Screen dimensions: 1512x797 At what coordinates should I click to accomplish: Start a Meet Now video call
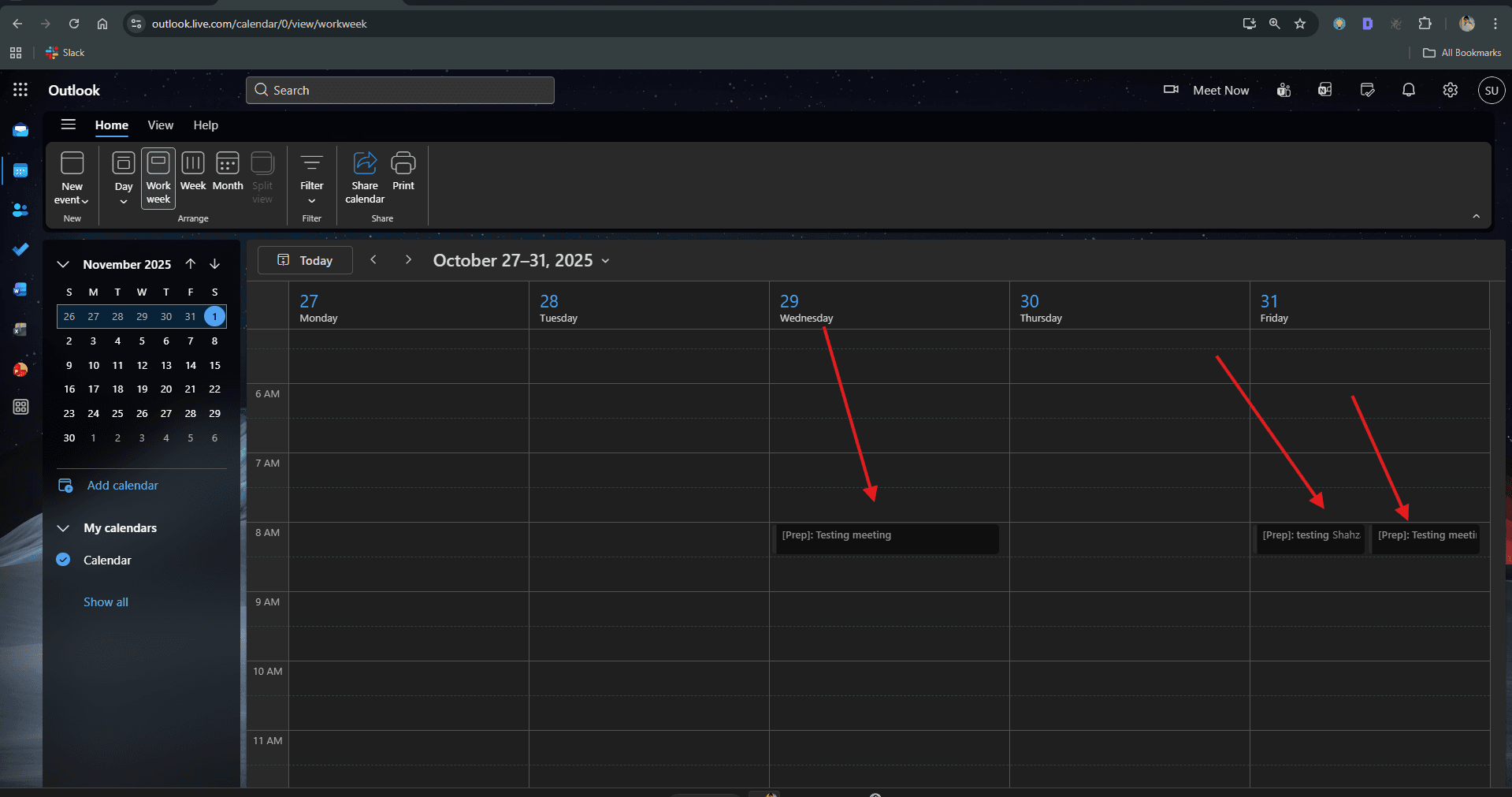(1206, 90)
